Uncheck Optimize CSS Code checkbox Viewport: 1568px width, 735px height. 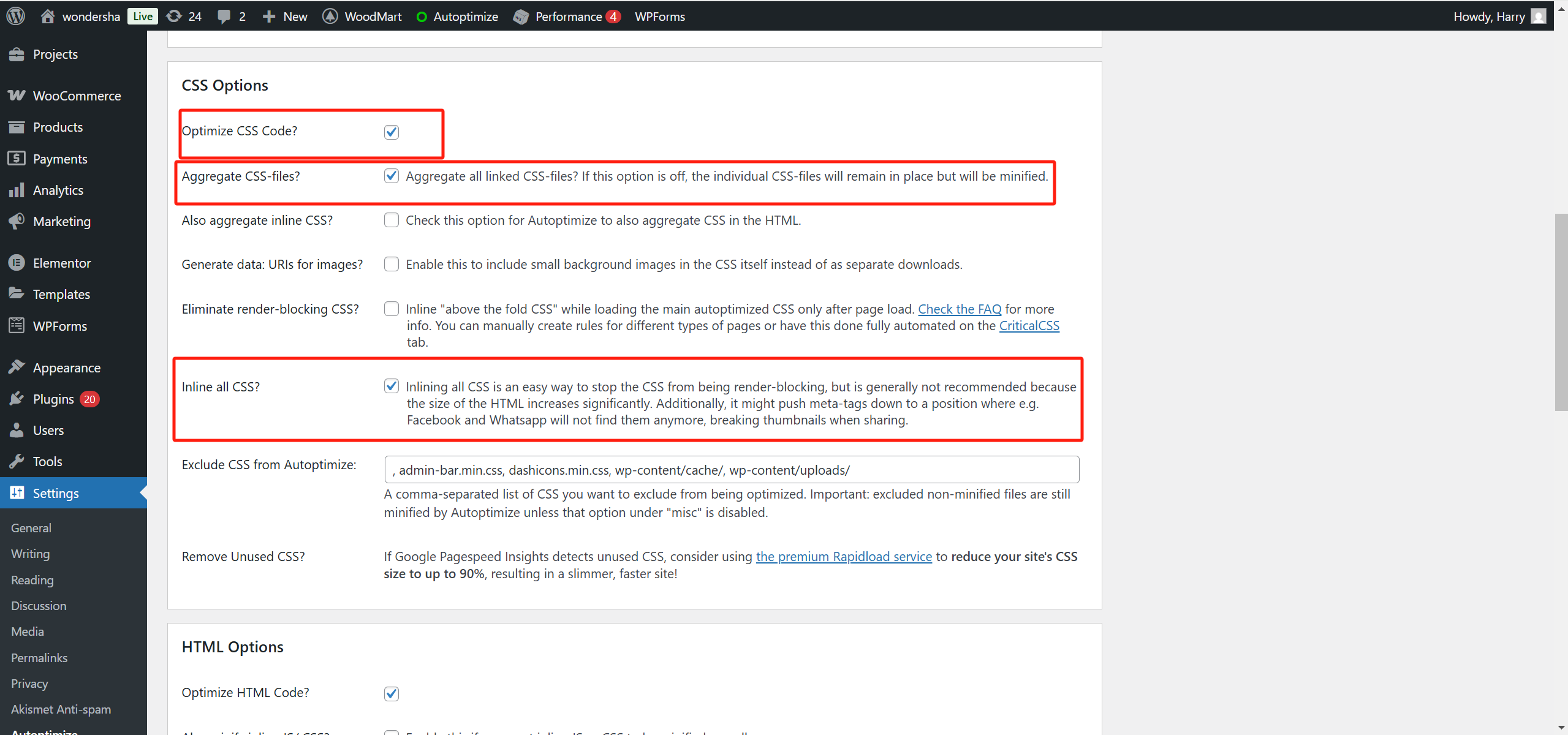click(392, 132)
